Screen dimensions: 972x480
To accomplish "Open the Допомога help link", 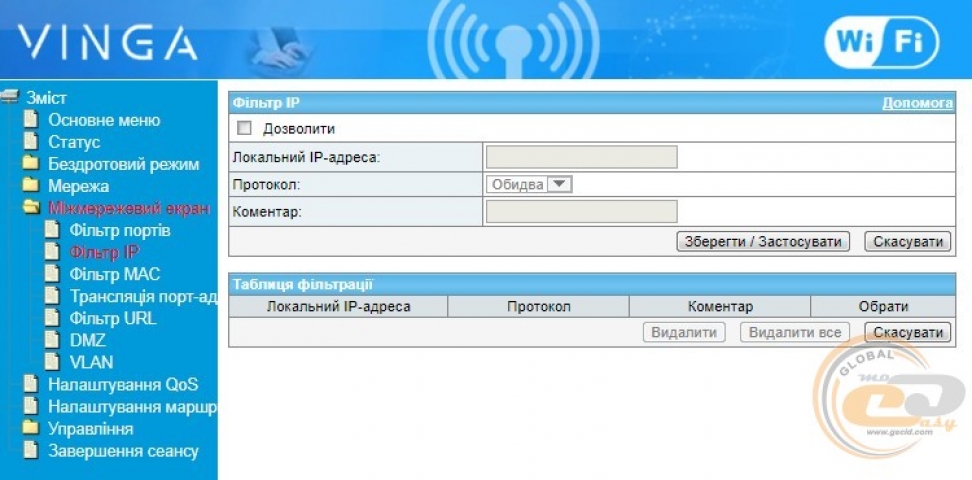I will click(x=917, y=103).
